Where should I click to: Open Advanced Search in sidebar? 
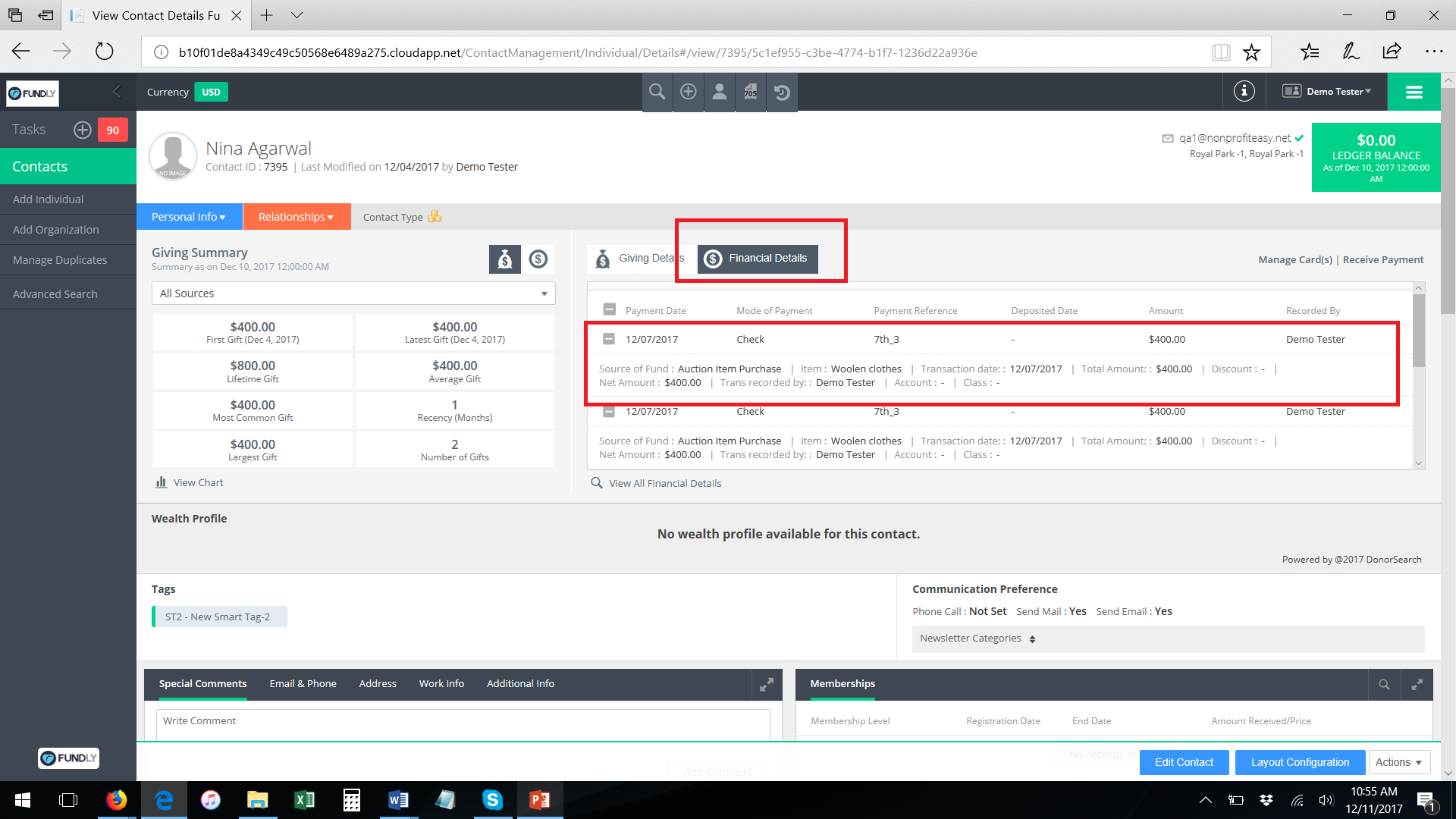click(x=68, y=294)
